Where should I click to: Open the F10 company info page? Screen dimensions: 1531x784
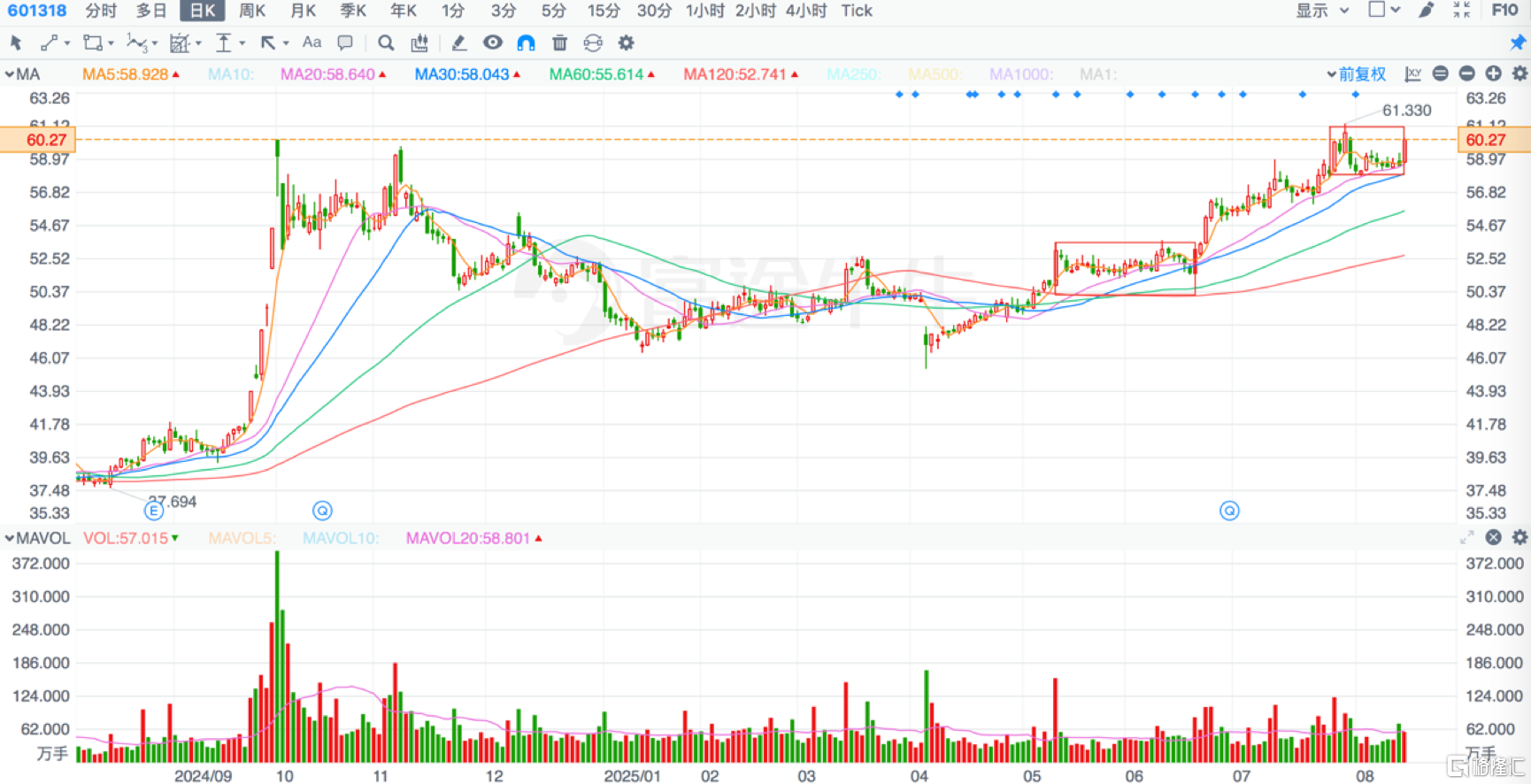click(1504, 11)
